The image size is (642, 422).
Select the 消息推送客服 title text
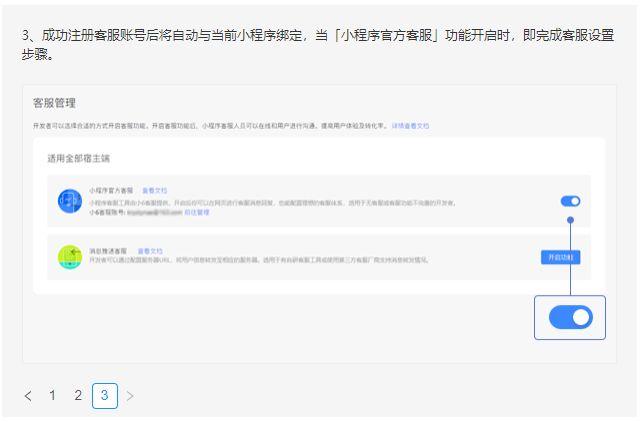click(x=108, y=251)
